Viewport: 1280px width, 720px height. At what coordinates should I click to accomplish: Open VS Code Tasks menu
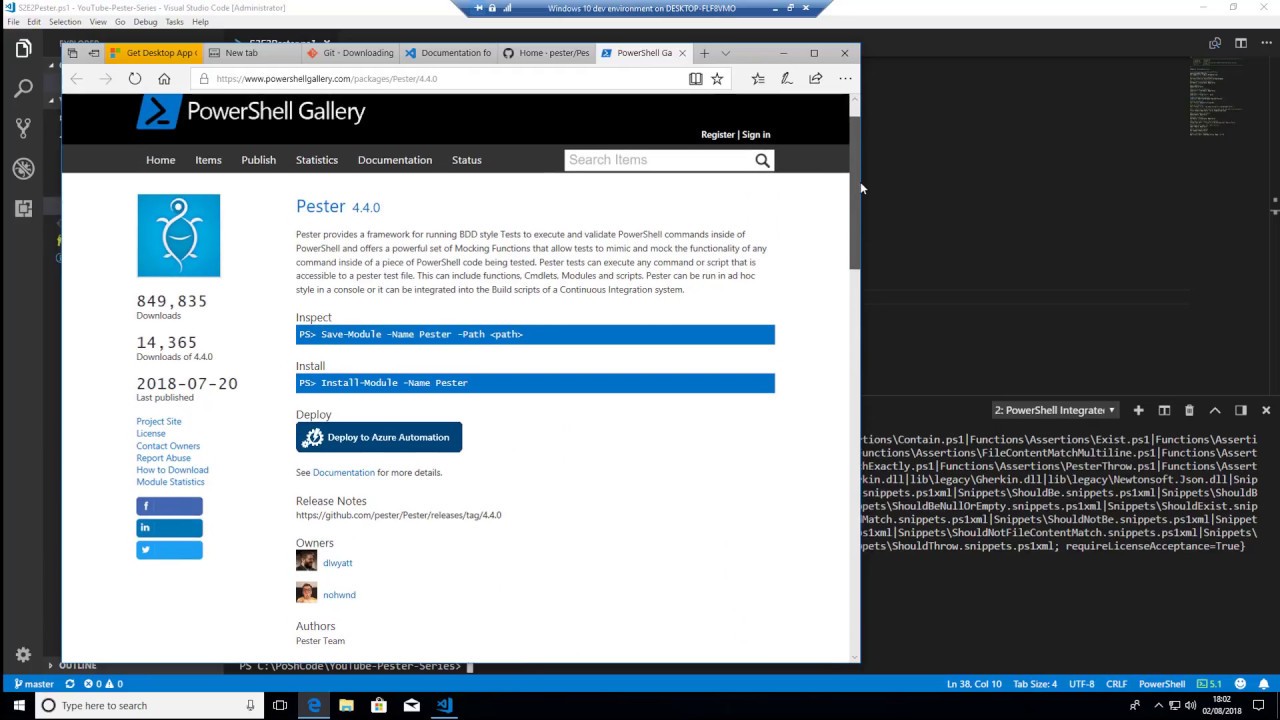pyautogui.click(x=175, y=22)
